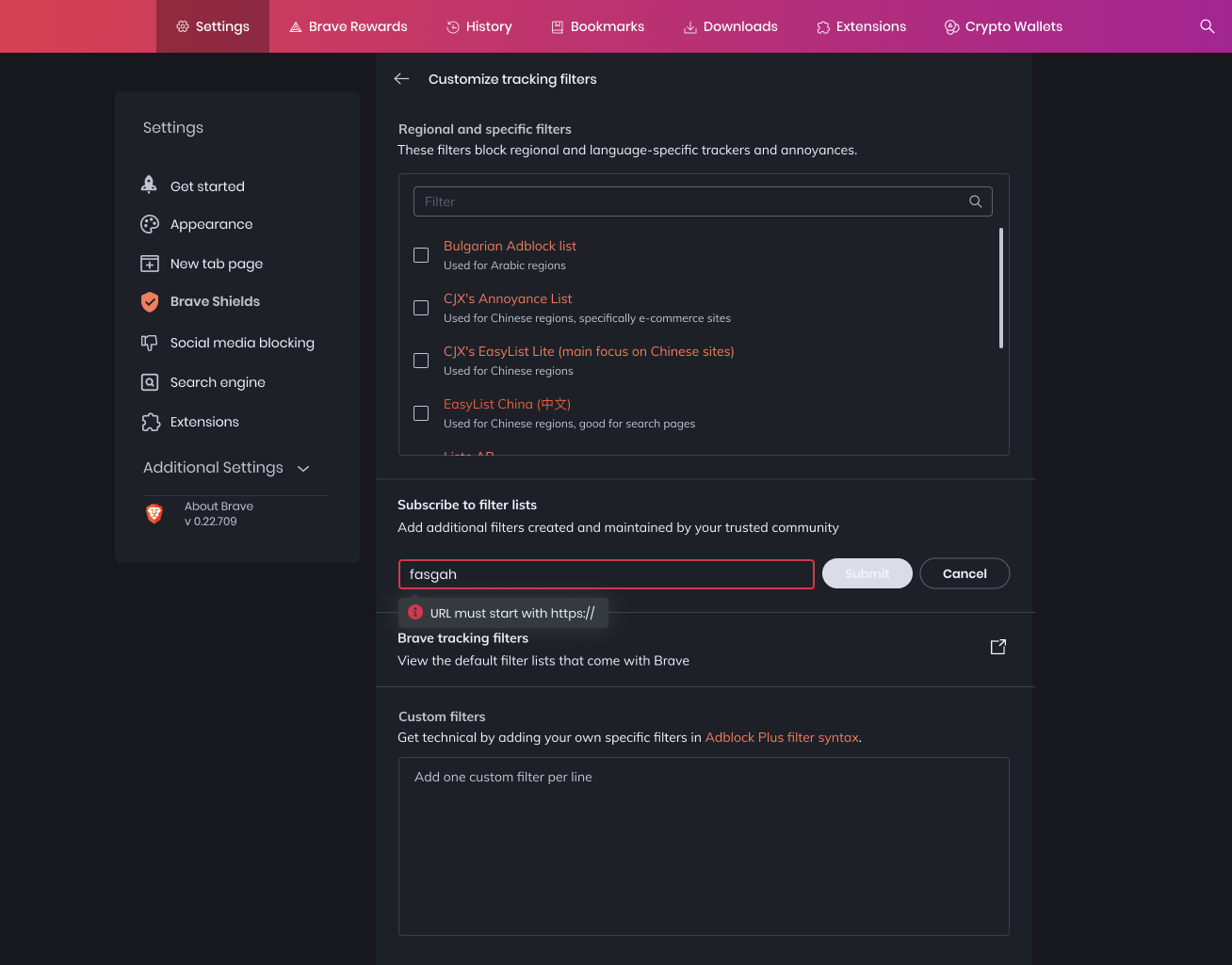
Task: Click the Appearance palette icon
Action: click(x=150, y=224)
